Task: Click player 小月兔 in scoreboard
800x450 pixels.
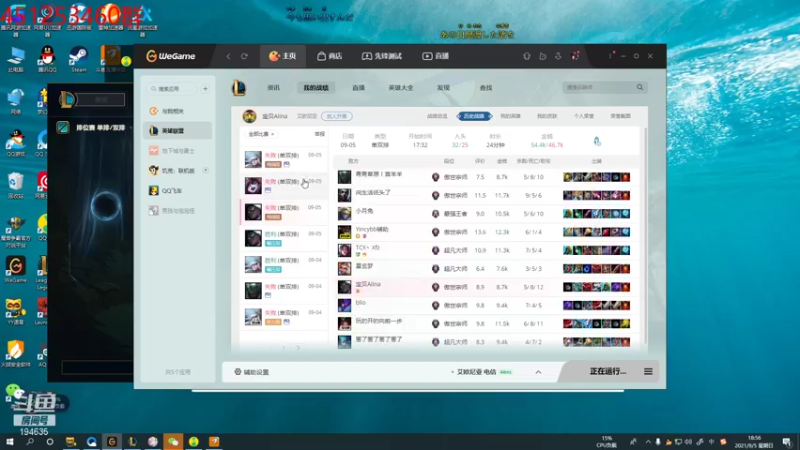Action: [x=364, y=211]
